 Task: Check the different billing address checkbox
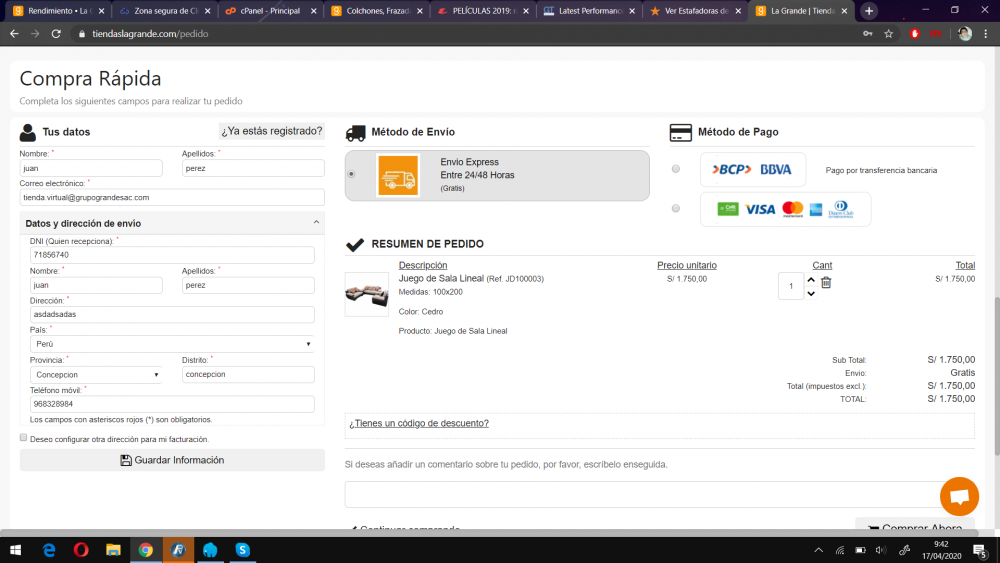(24, 438)
